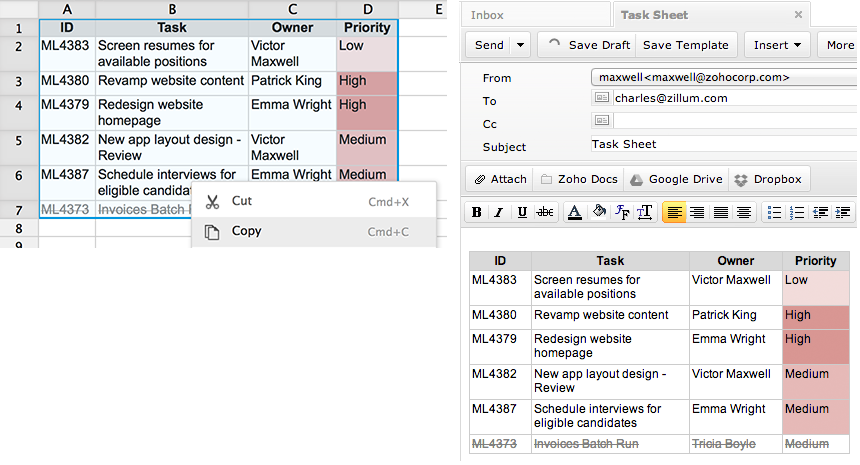Viewport: 860px width, 465px height.
Task: Toggle underline text formatting
Action: 522,212
